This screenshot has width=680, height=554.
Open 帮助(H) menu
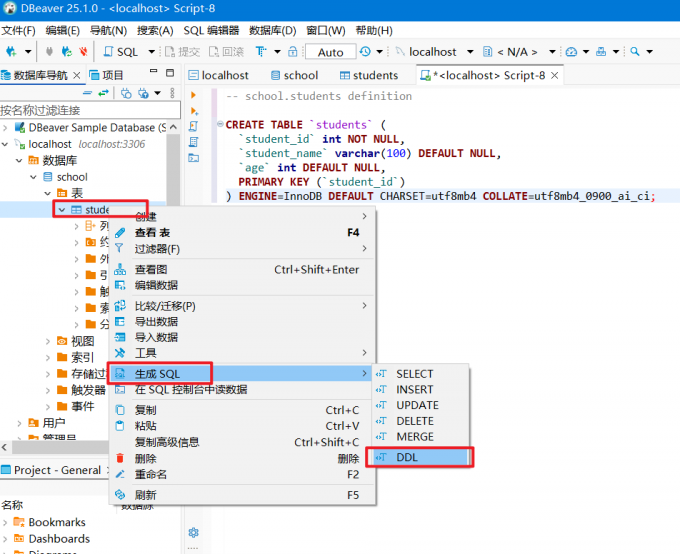coord(374,30)
